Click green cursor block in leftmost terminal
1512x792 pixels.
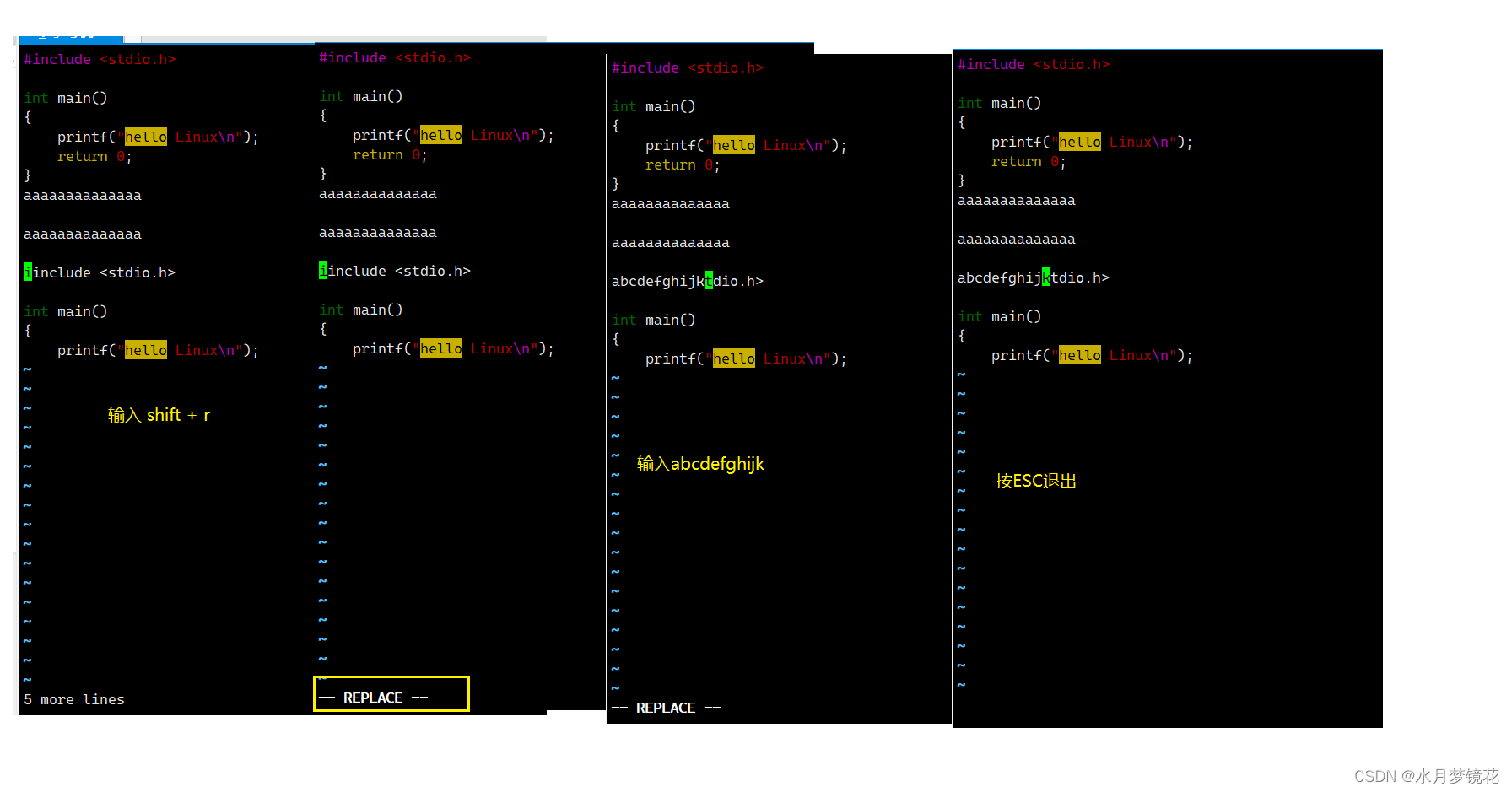pyautogui.click(x=28, y=272)
